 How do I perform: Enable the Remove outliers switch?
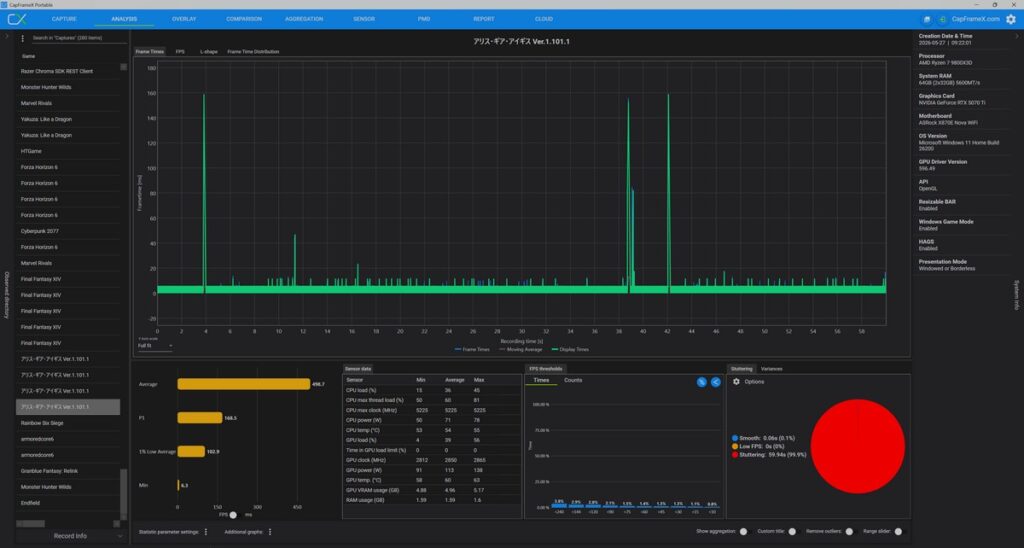[x=848, y=532]
